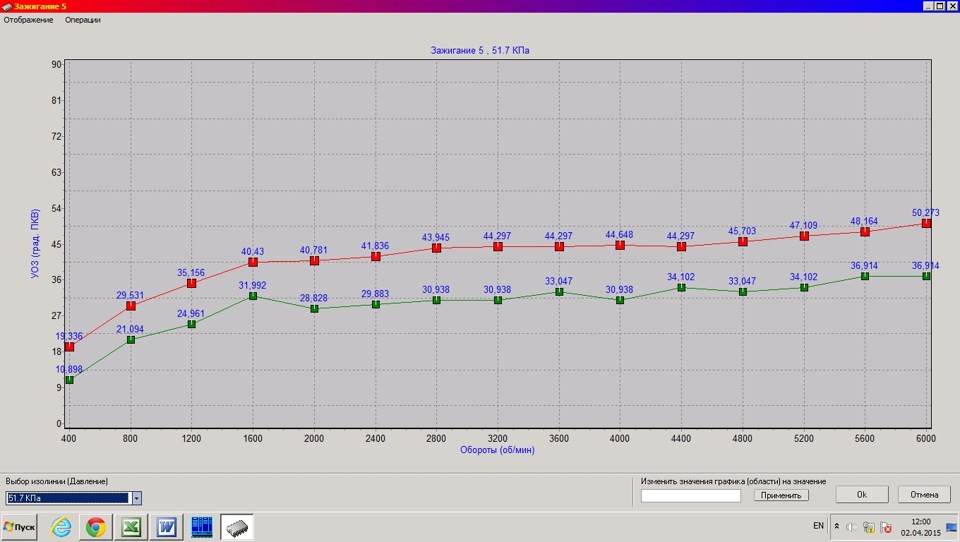The width and height of the screenshot is (960, 542).
Task: Confirm with the Ok button
Action: click(861, 494)
